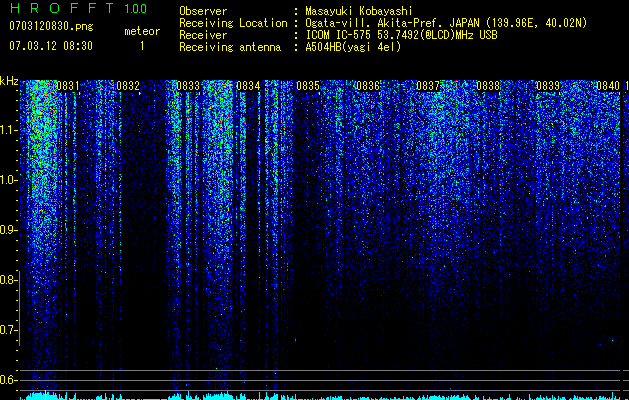629x400 pixels.
Task: Click observer name Masayuki Kobayashi
Action: pos(359,11)
